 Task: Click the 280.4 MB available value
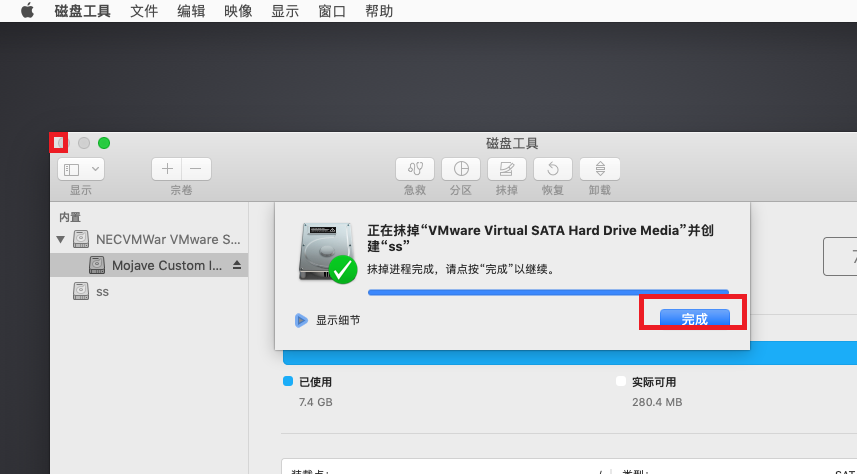pos(657,402)
